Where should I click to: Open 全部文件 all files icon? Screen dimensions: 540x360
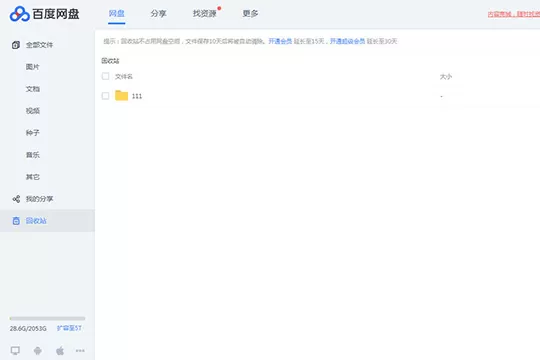coord(16,45)
